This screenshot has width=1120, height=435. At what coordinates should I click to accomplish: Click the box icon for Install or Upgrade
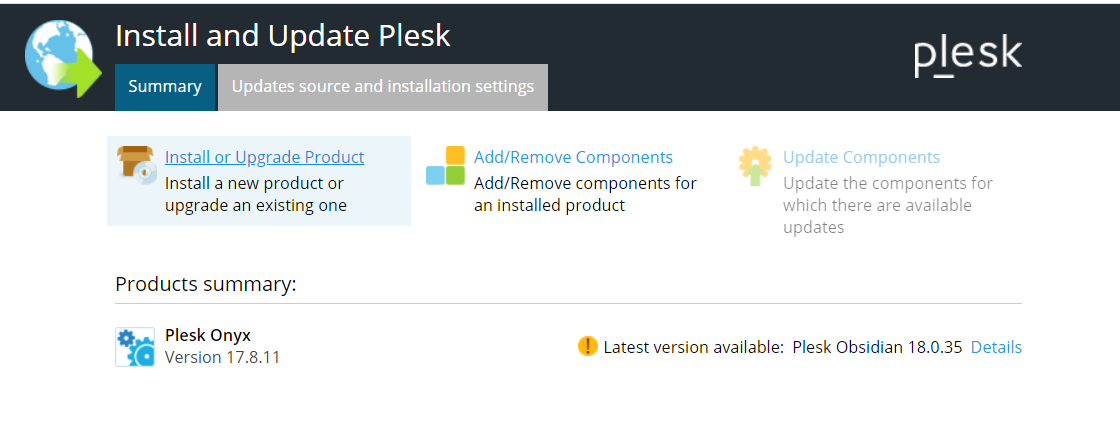(136, 165)
